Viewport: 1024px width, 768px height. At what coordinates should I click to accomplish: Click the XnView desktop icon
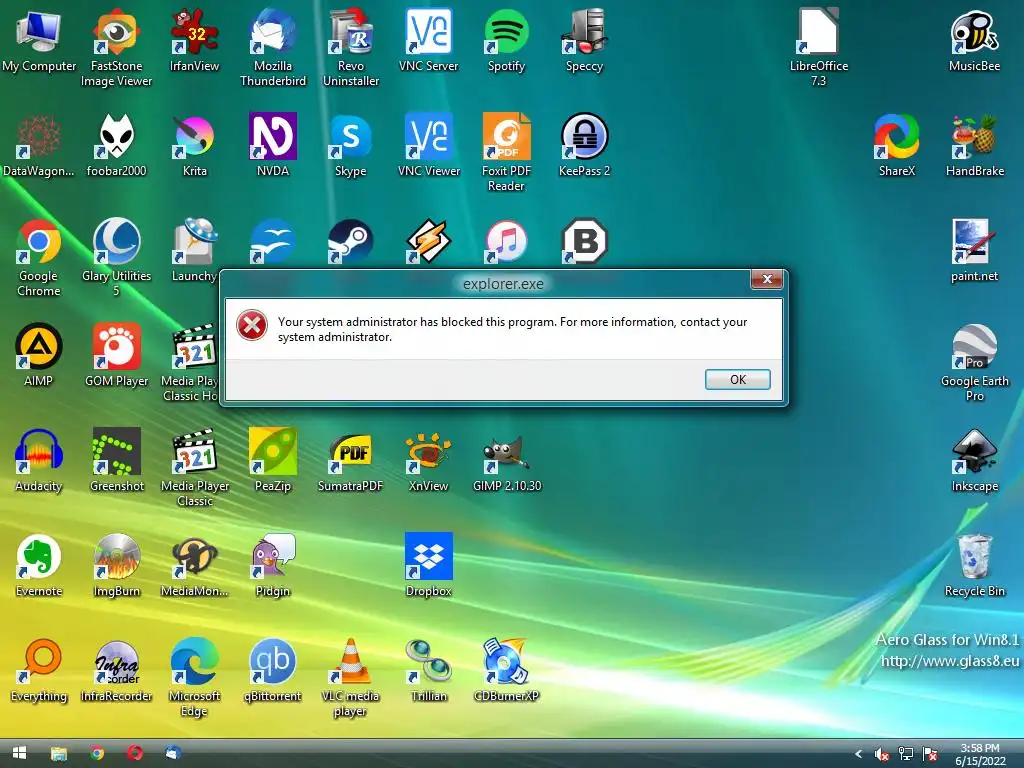coord(428,460)
